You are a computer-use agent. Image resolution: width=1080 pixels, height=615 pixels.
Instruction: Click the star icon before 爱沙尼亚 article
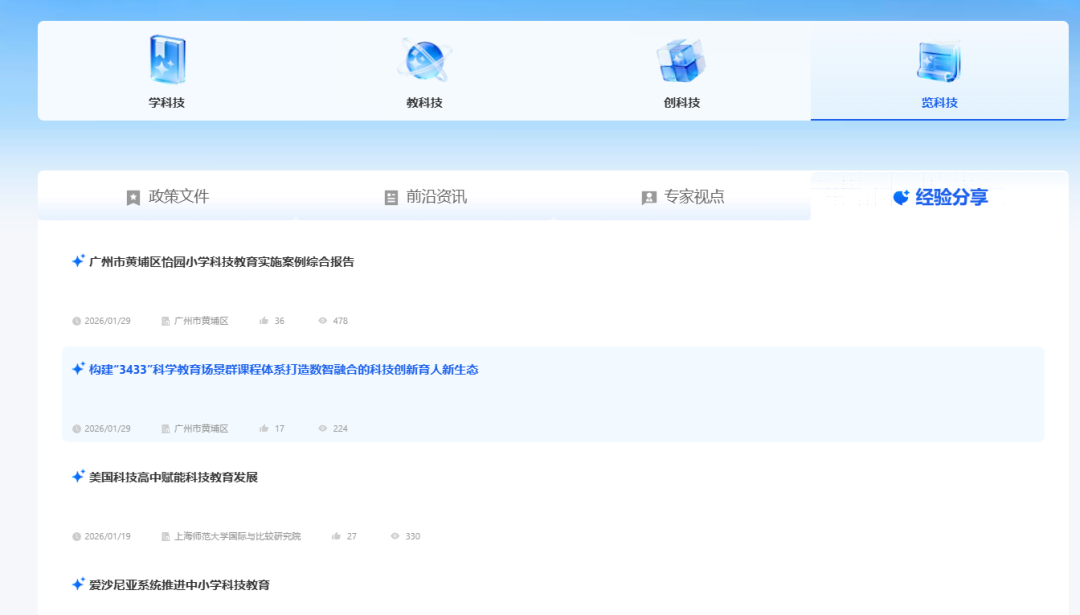click(x=78, y=584)
